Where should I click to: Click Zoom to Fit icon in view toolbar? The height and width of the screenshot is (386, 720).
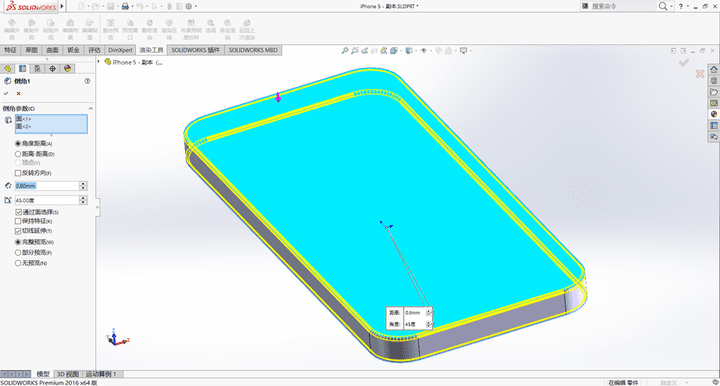[x=345, y=50]
